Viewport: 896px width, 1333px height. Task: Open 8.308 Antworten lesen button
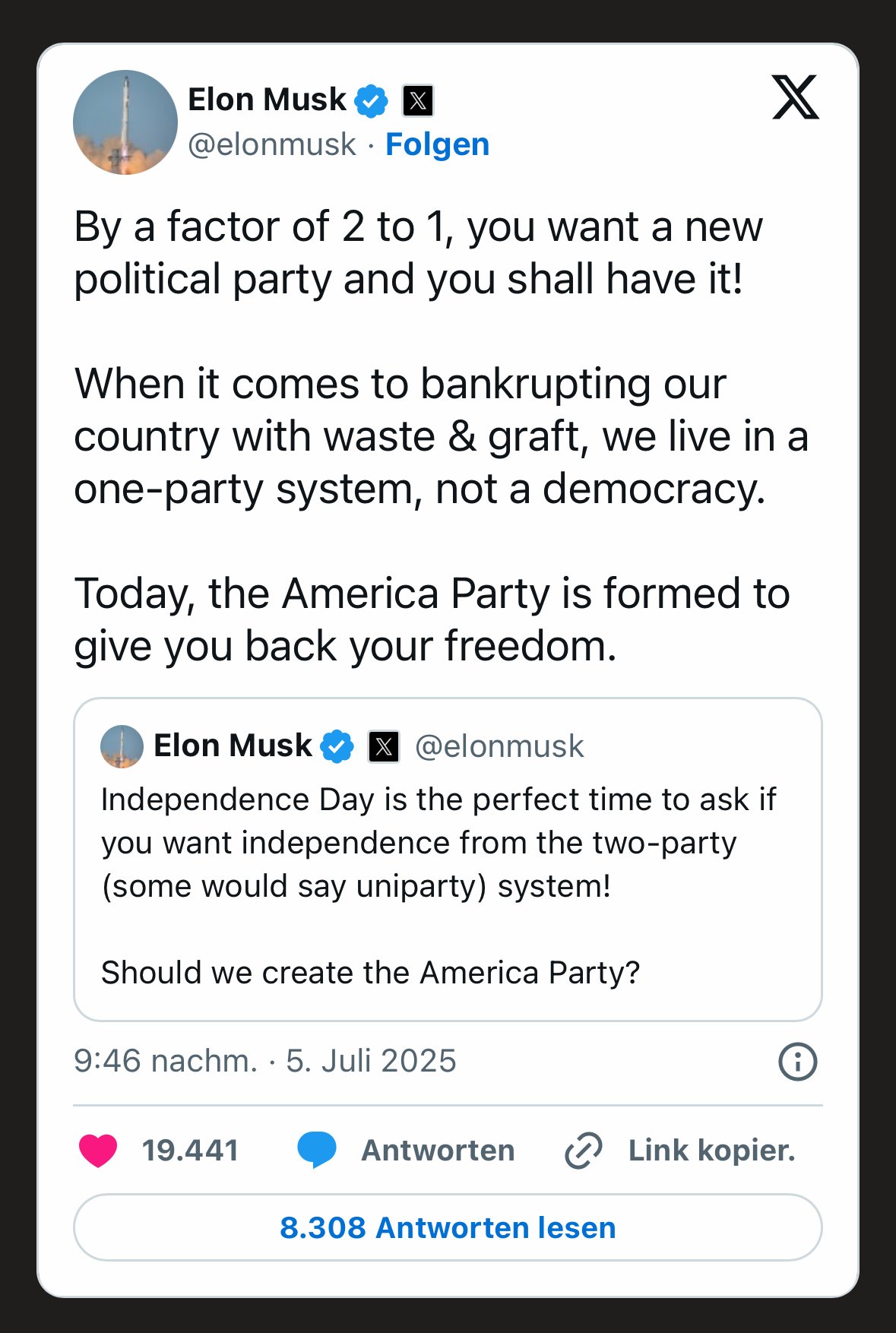(x=448, y=1227)
